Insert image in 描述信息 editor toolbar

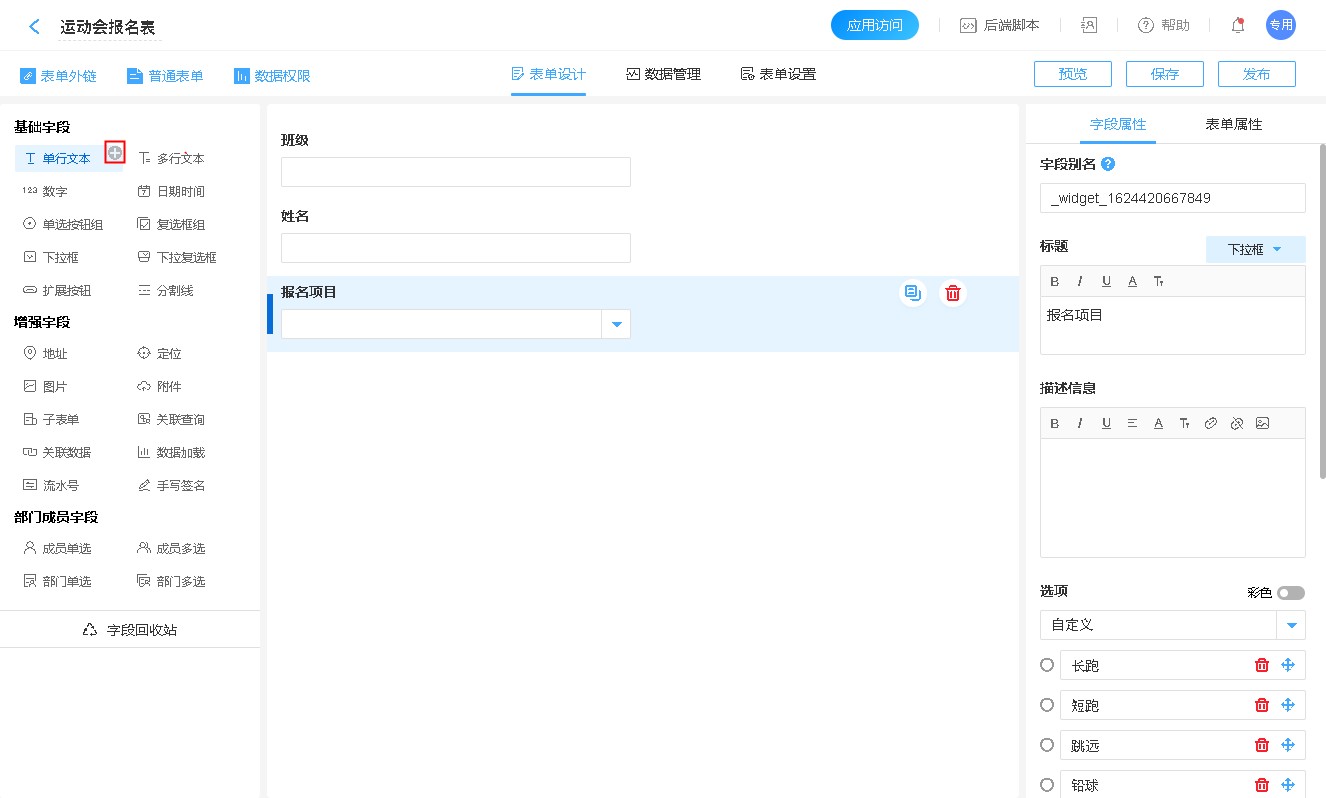(1262, 423)
